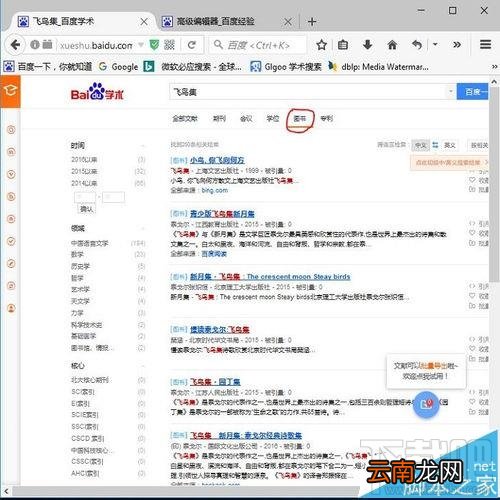Viewport: 500px width, 500px height.
Task: Click the up arrow of vertical scrollbar
Action: coord(494,82)
